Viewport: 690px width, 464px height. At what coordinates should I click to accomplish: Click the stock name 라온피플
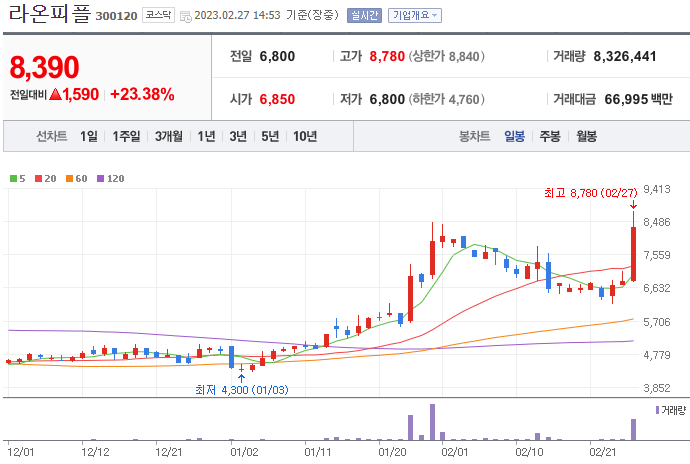(x=49, y=14)
